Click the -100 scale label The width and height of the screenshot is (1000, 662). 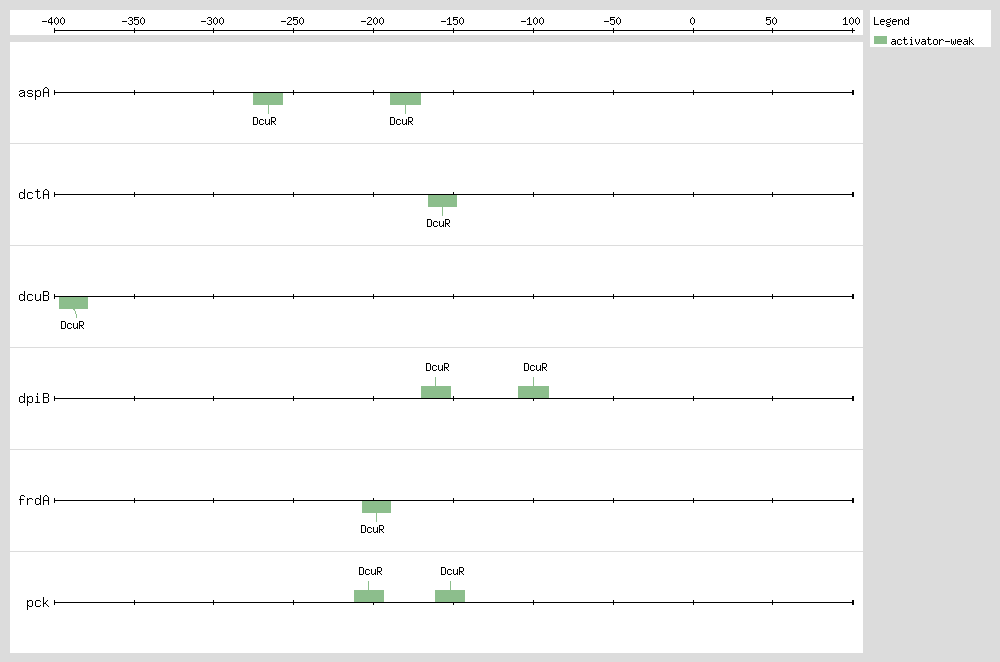pos(533,21)
